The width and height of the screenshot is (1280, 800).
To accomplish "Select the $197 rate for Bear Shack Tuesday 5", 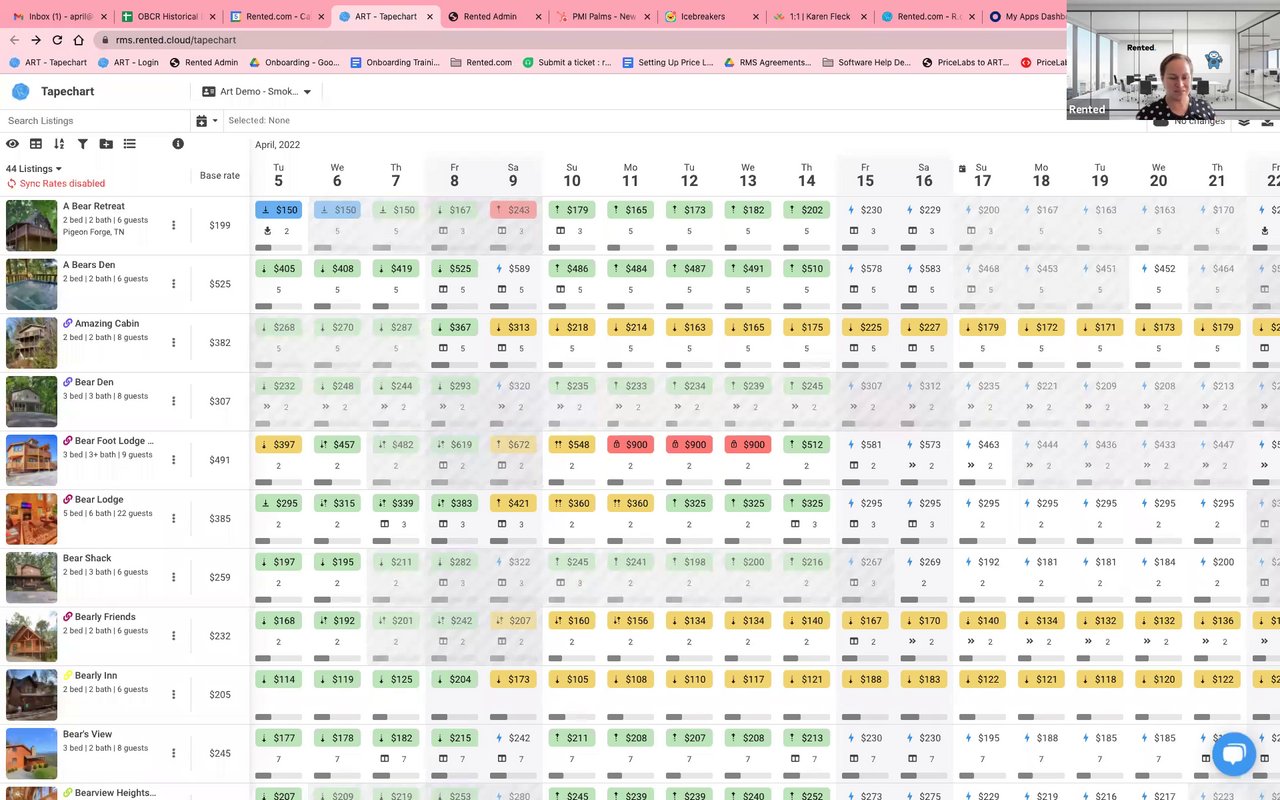I will [279, 562].
